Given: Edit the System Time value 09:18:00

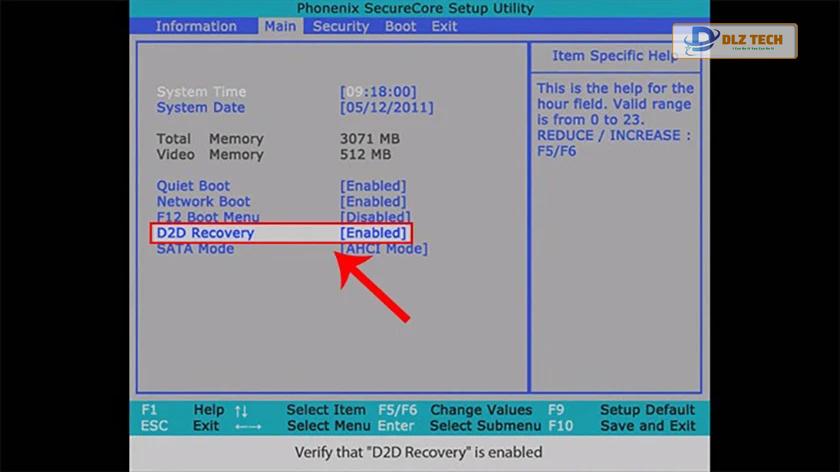Looking at the screenshot, I should click(378, 92).
